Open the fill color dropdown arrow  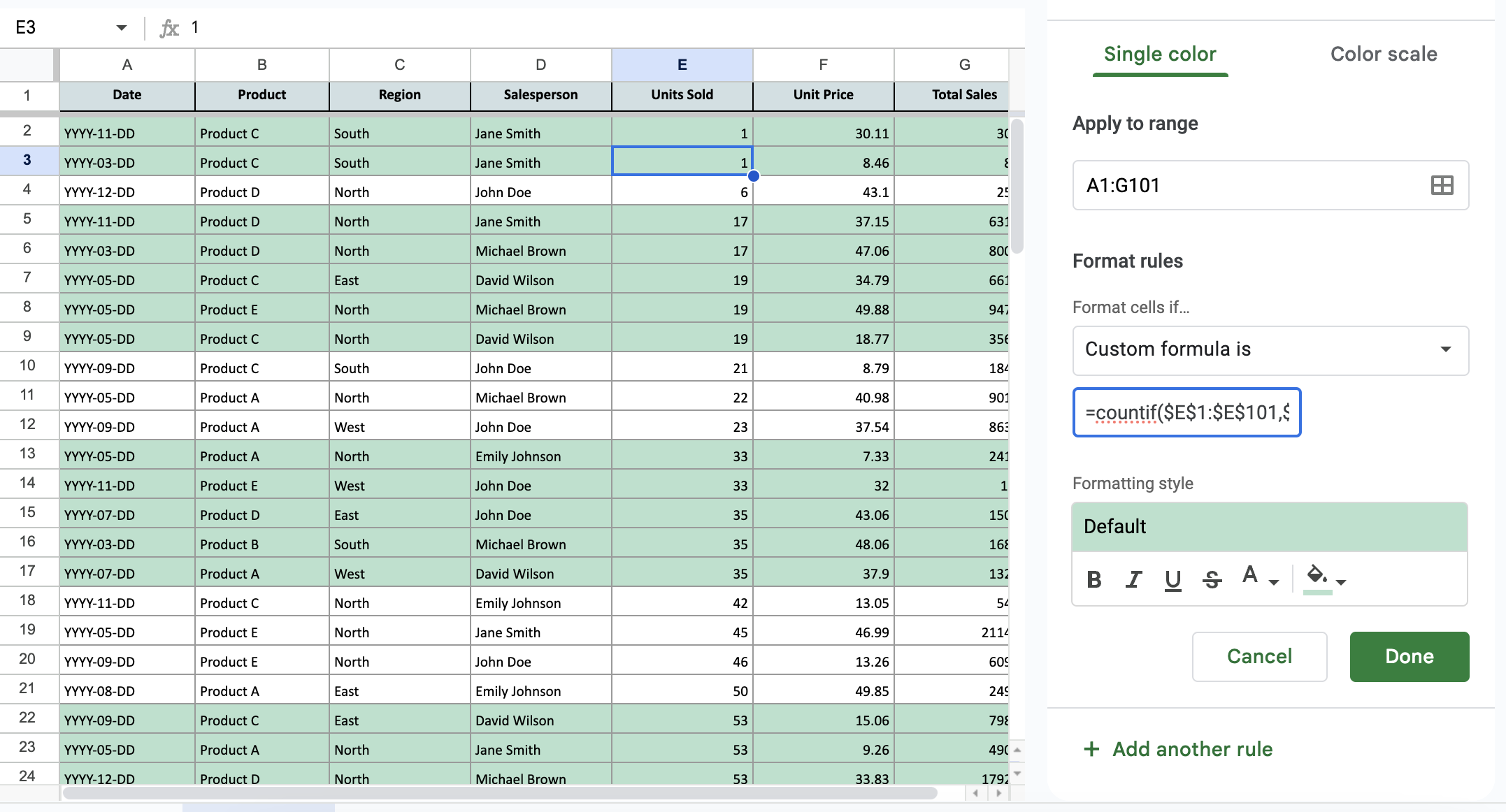point(1341,581)
